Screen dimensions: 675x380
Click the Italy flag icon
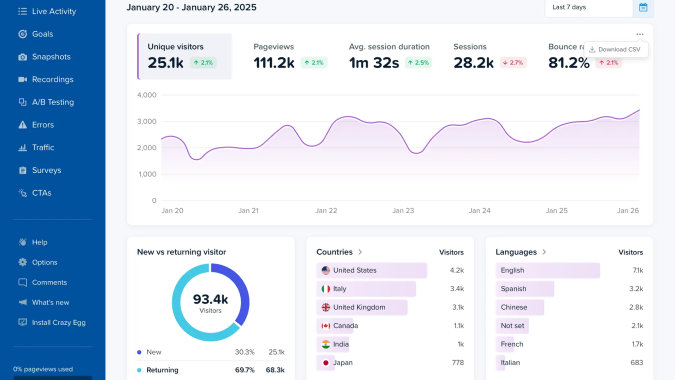point(326,289)
